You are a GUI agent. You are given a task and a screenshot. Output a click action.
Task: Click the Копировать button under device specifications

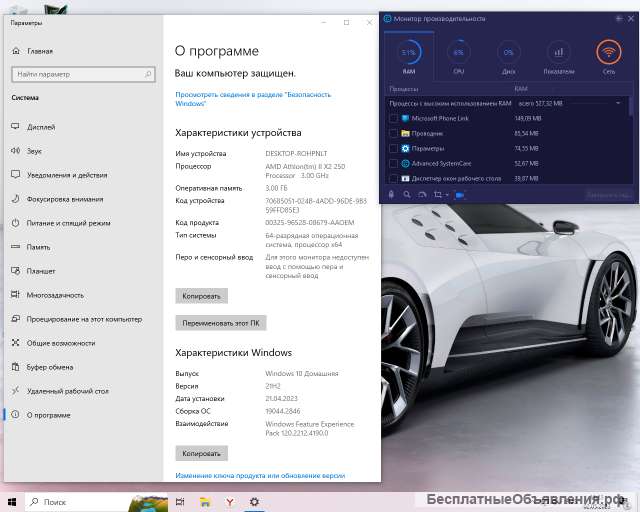coord(201,296)
